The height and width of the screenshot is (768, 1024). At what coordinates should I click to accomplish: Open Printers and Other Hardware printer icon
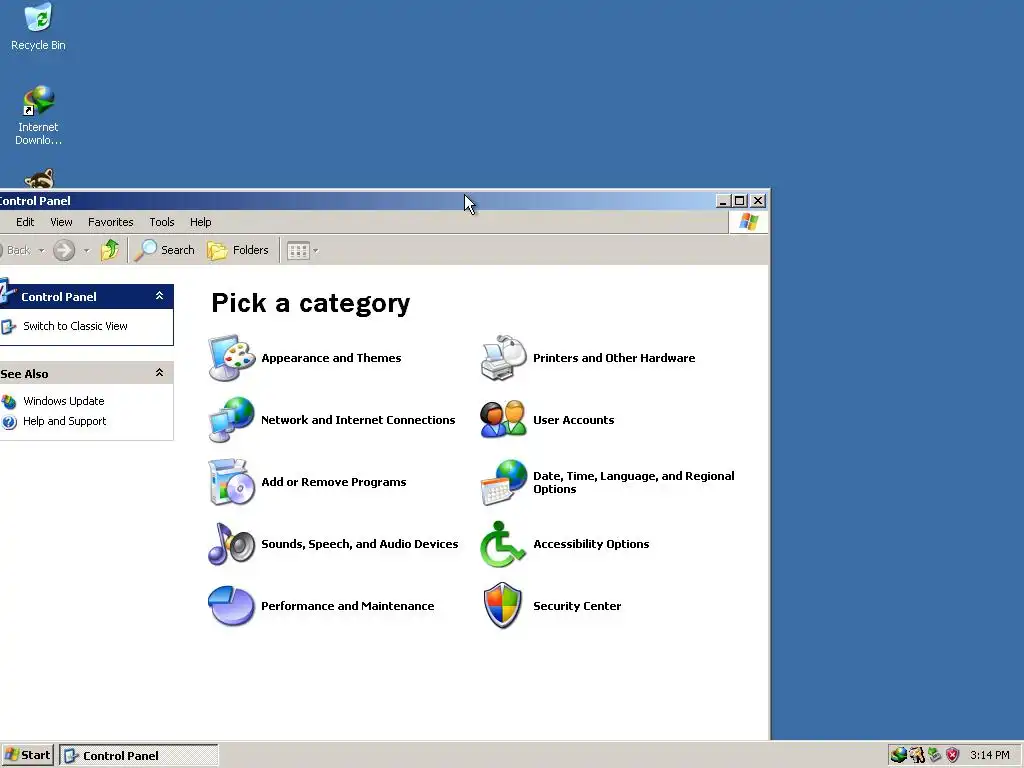coord(504,358)
